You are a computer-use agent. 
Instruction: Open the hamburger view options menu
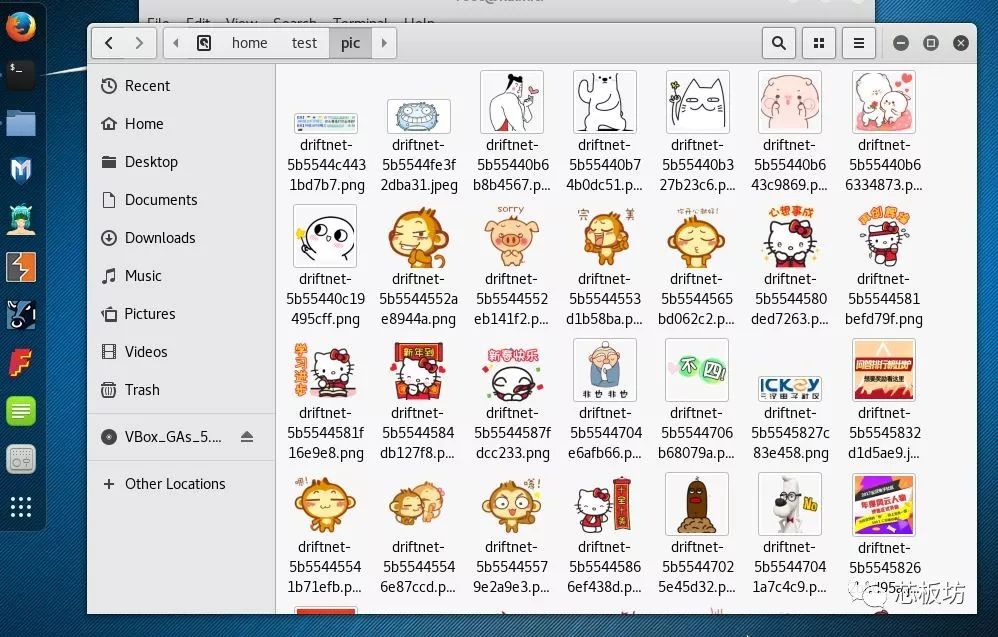859,43
